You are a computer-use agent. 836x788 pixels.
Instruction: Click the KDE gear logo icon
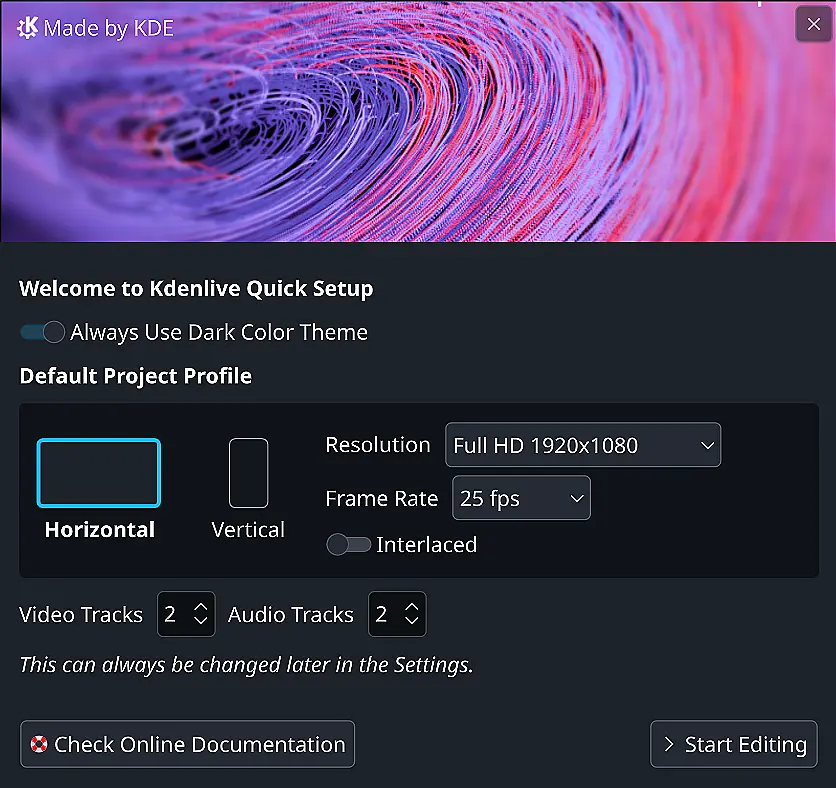pos(27,27)
